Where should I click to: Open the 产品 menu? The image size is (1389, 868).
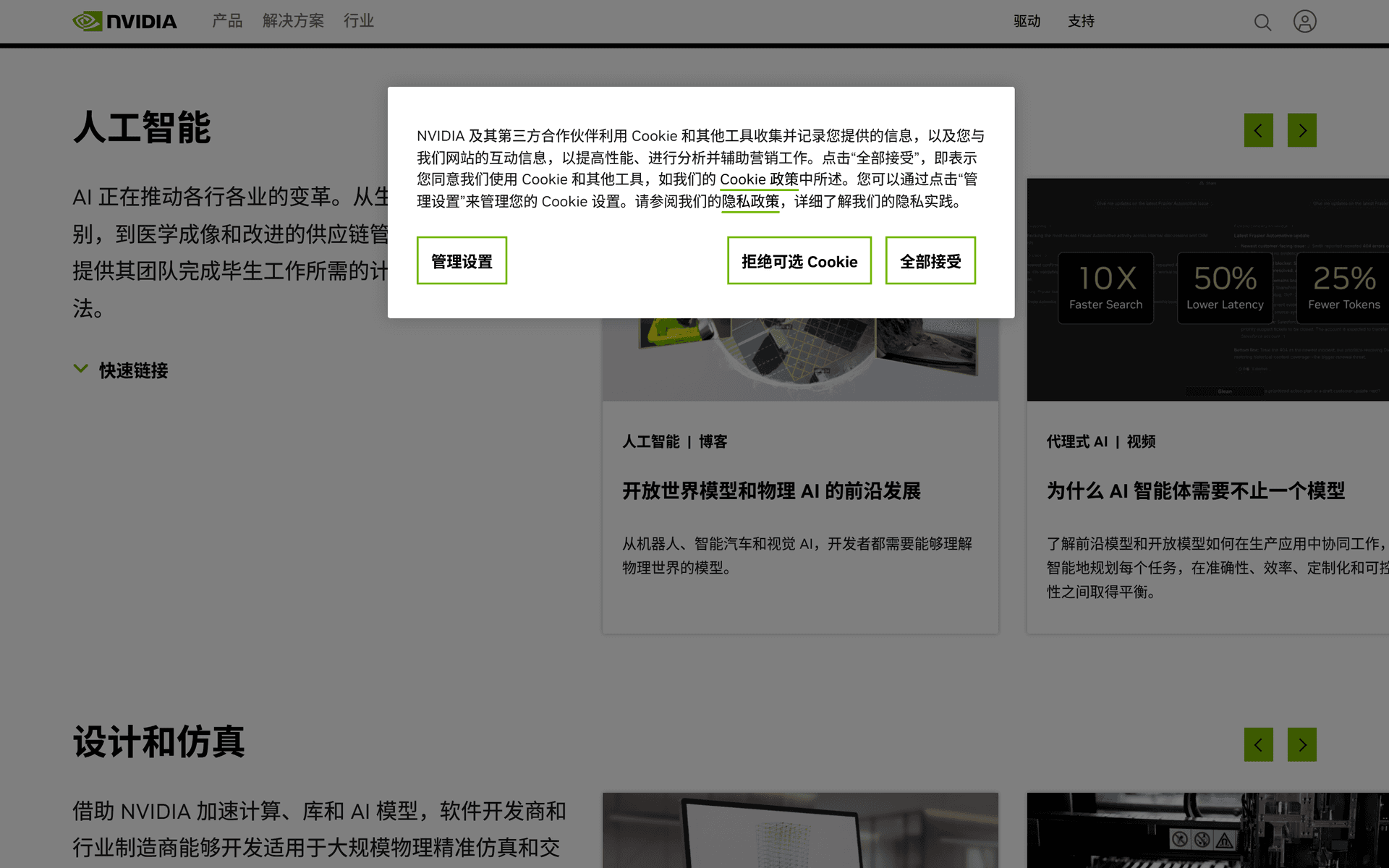click(x=227, y=21)
